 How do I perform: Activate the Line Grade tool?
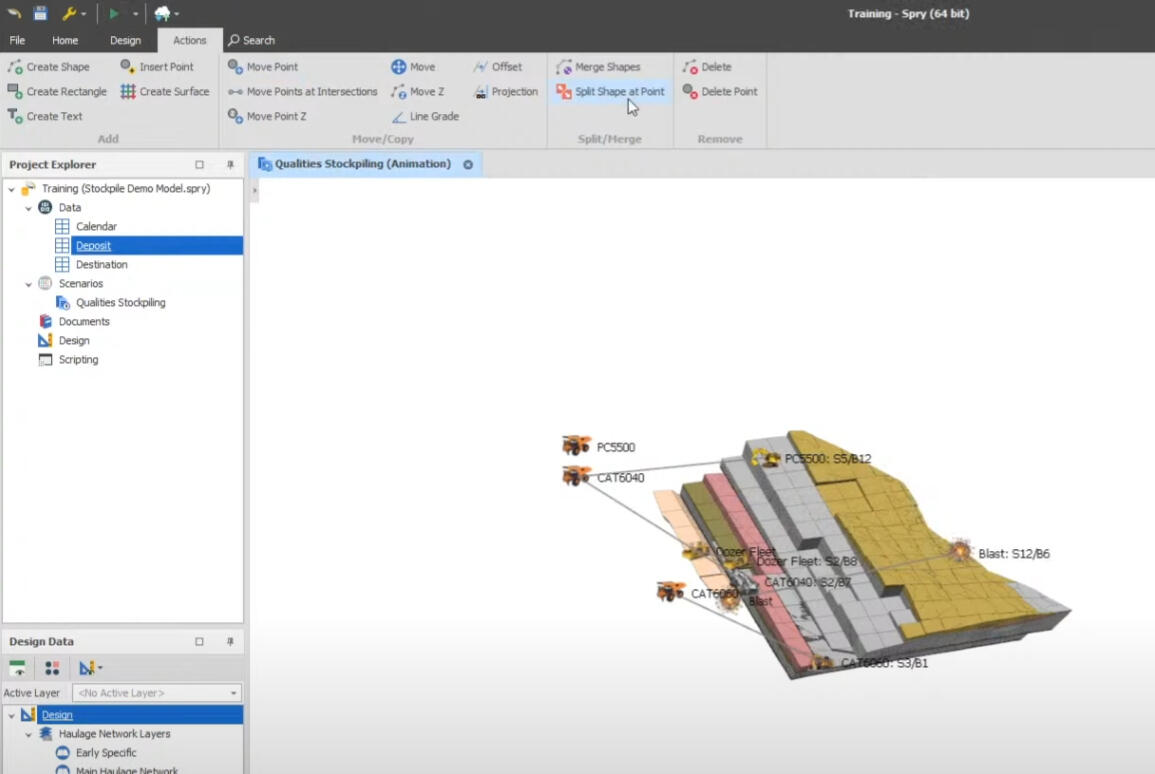click(x=425, y=117)
